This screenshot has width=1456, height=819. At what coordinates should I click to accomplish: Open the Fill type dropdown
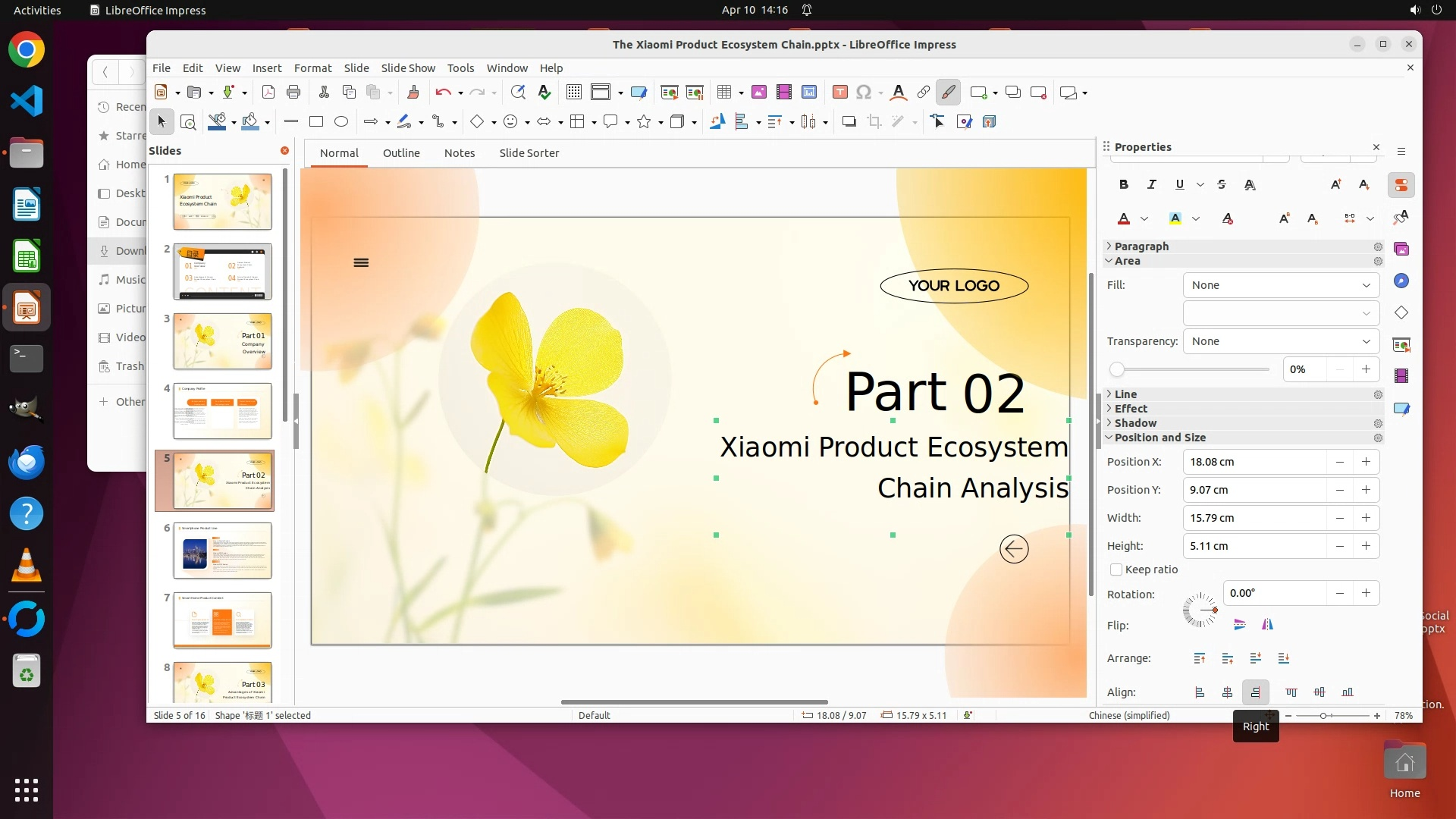click(x=1280, y=285)
